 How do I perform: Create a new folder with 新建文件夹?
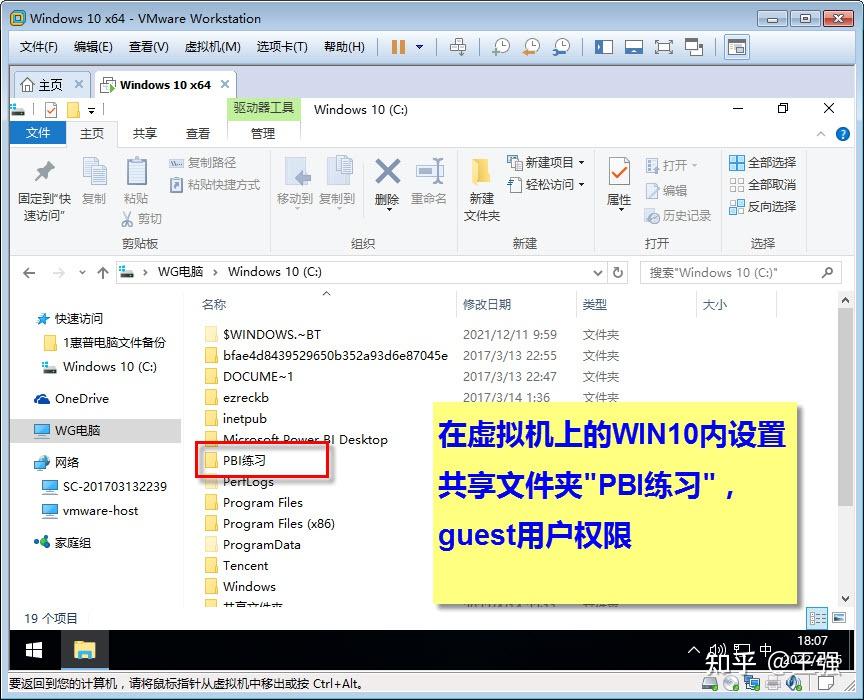pyautogui.click(x=482, y=190)
